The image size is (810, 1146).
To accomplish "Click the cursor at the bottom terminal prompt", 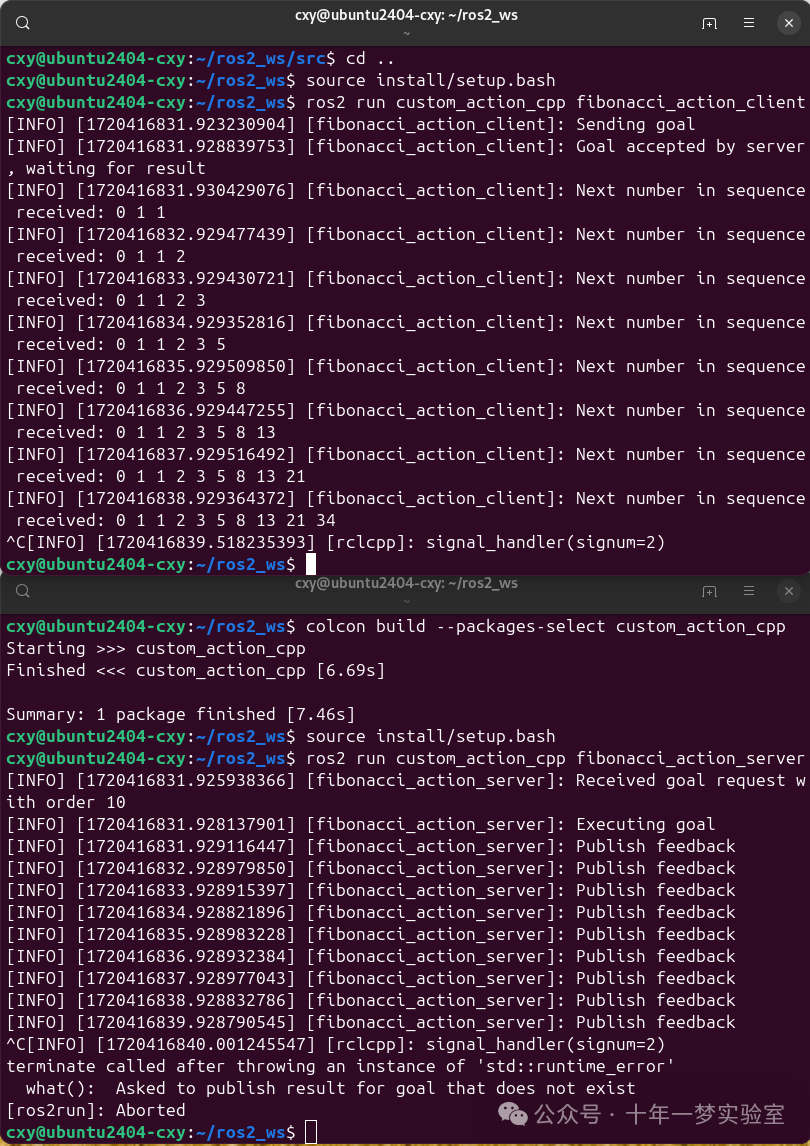I will [311, 1132].
